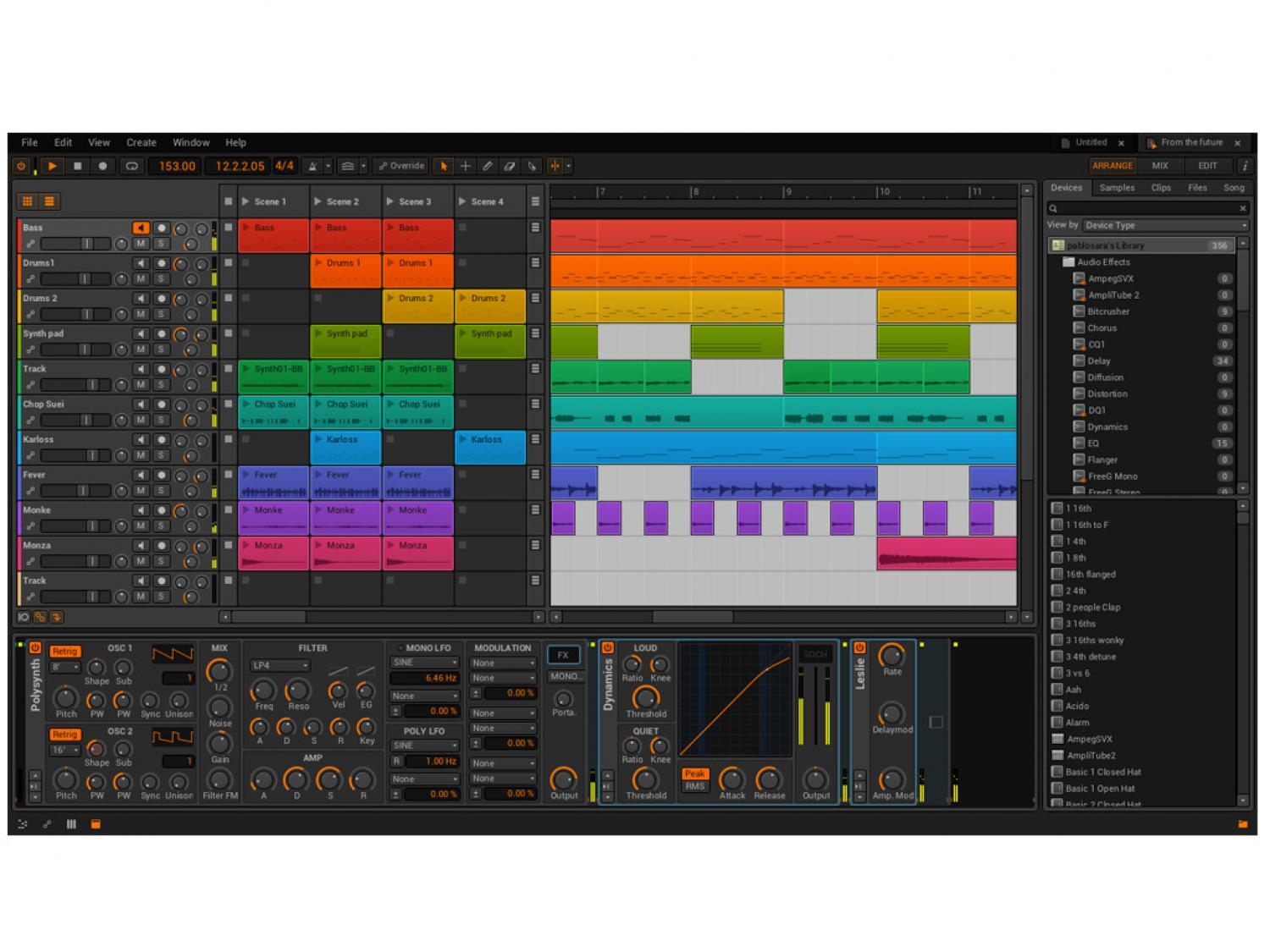Launch Scene 2 with its play arrow
Screen dimensions: 1270x952
click(318, 202)
